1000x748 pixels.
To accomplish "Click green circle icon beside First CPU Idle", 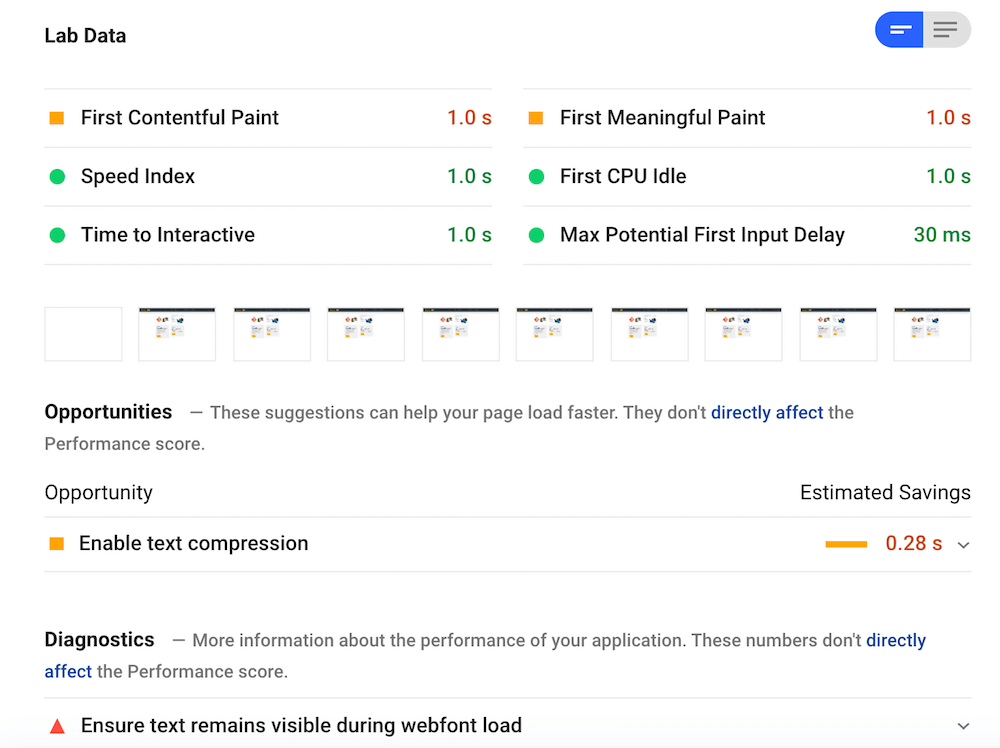I will [x=536, y=177].
